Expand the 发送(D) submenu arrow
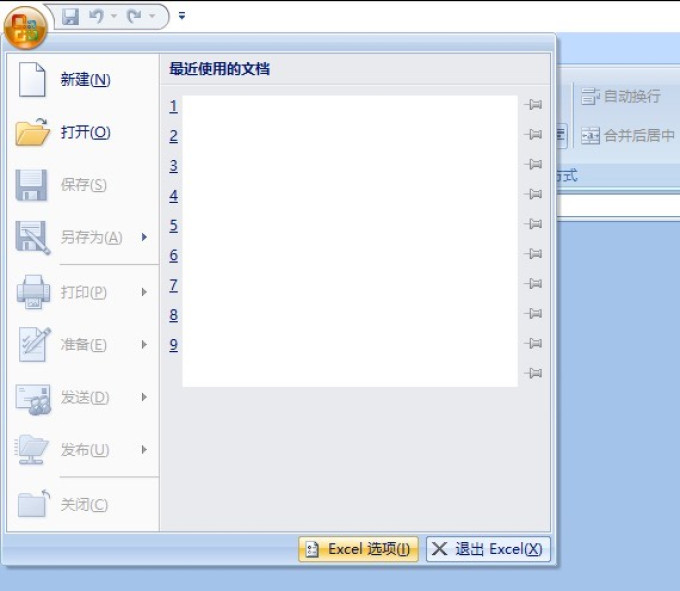The width and height of the screenshot is (680, 591). point(144,397)
